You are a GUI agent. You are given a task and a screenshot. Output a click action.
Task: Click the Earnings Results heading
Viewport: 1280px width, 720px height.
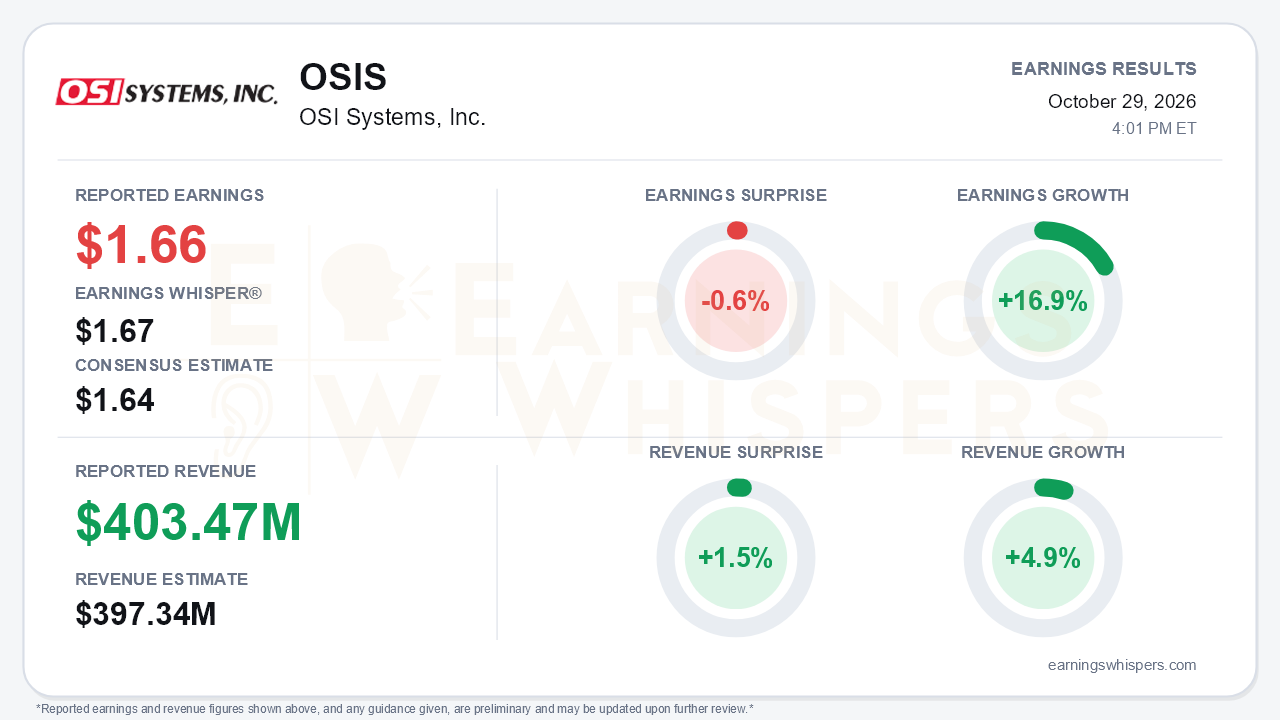click(1104, 69)
